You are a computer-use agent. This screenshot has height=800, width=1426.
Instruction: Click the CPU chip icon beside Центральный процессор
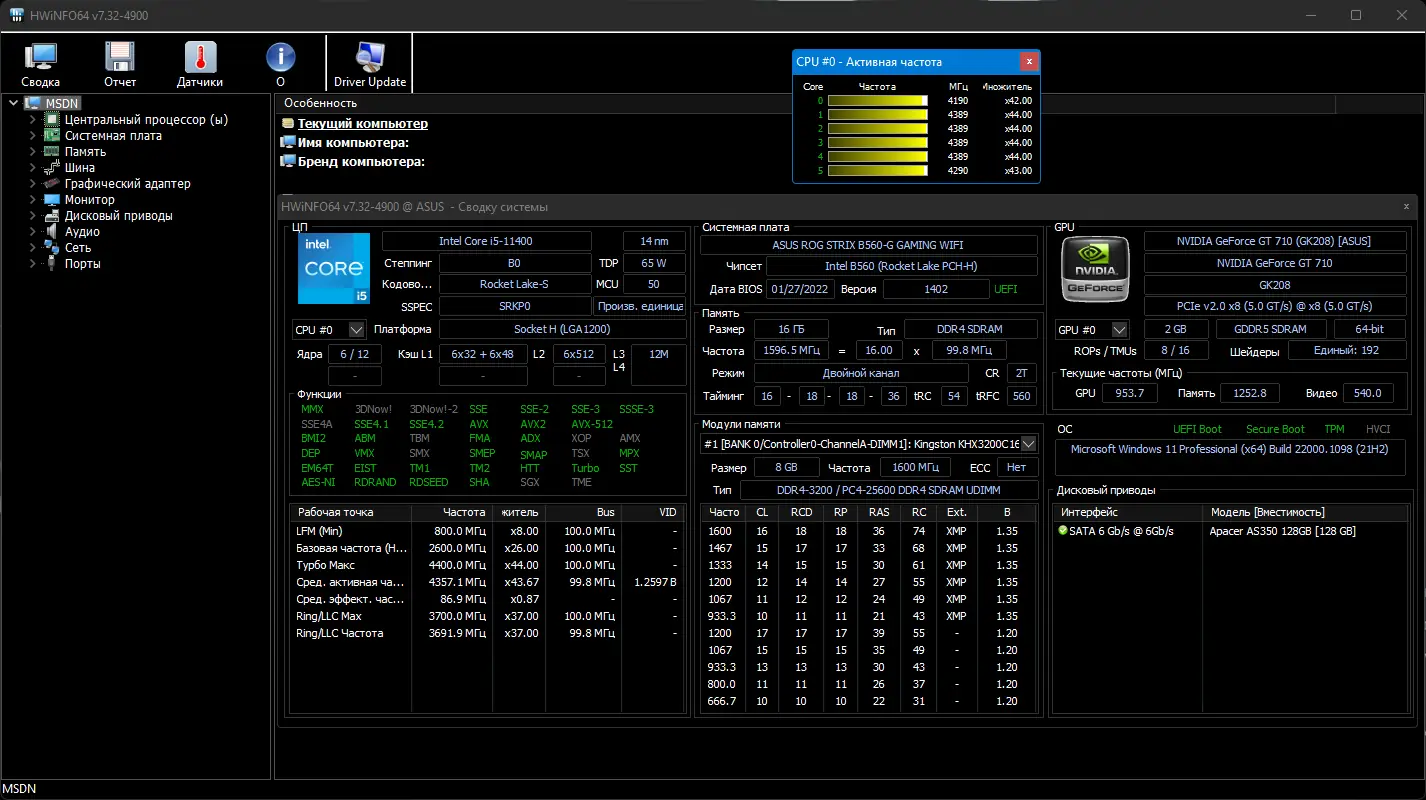pyautogui.click(x=52, y=119)
